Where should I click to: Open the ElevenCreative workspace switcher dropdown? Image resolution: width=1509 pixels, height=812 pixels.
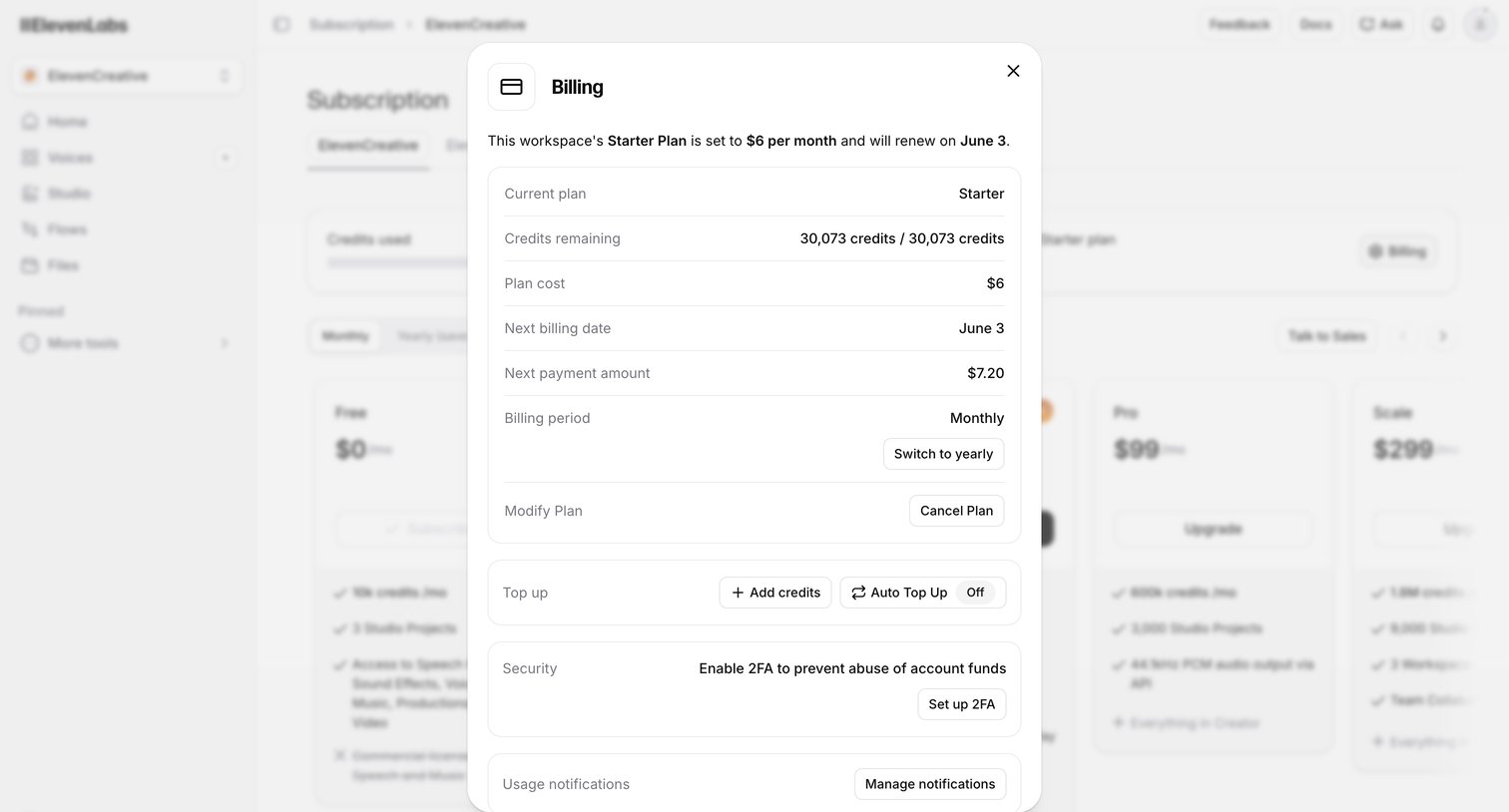coord(127,76)
